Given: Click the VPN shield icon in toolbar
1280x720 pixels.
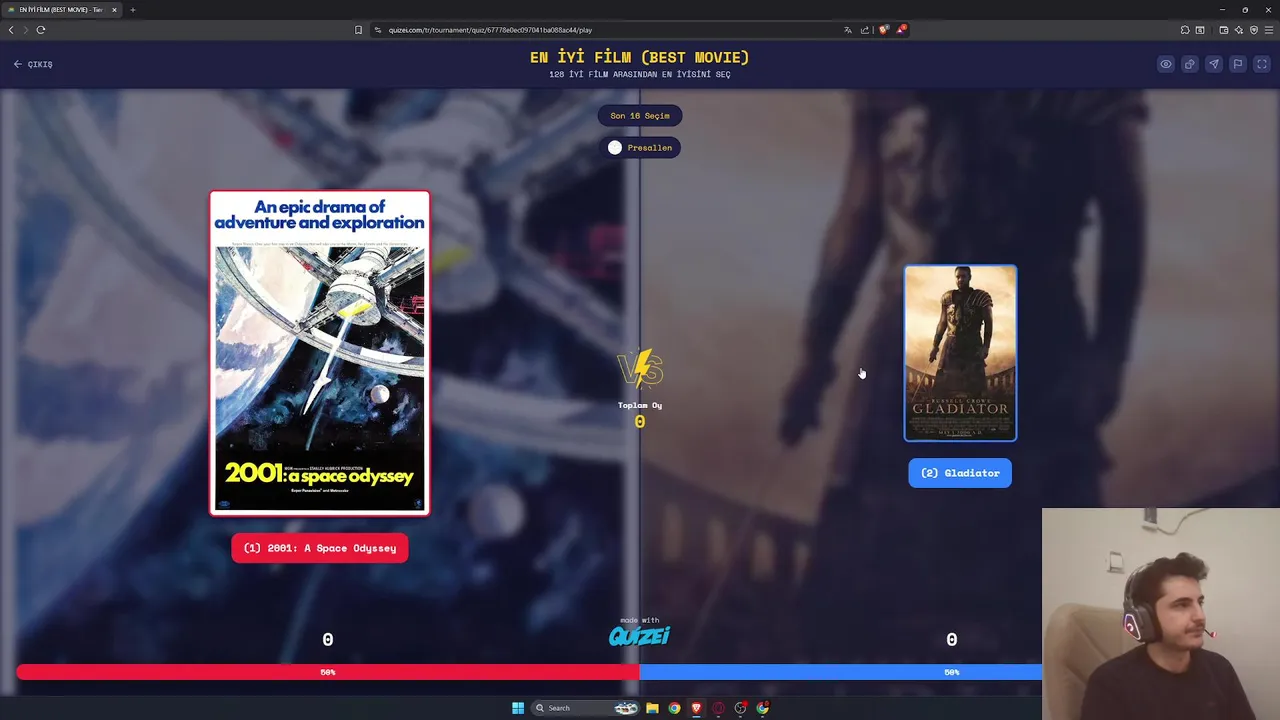Looking at the screenshot, I should (x=1254, y=30).
